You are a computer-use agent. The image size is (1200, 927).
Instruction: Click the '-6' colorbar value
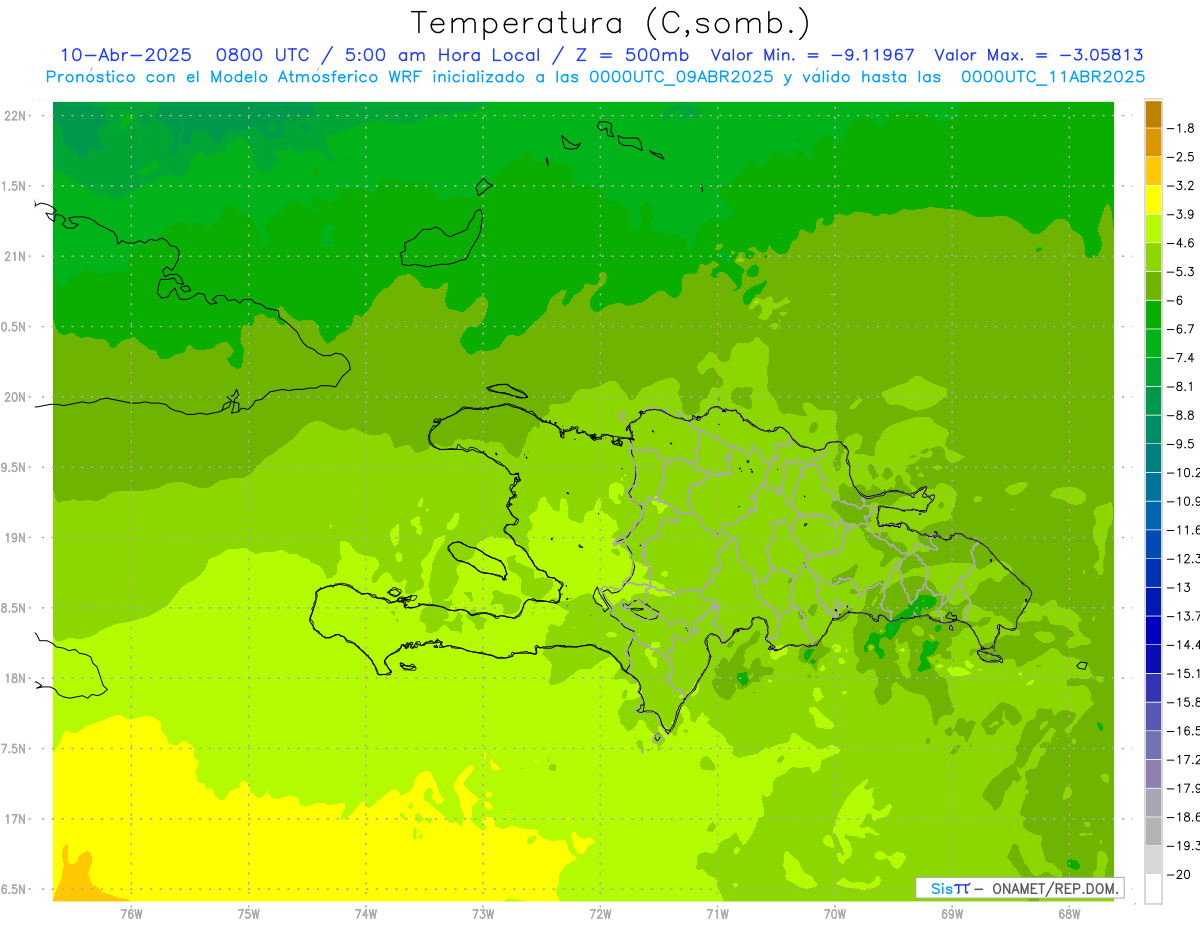tap(1175, 300)
